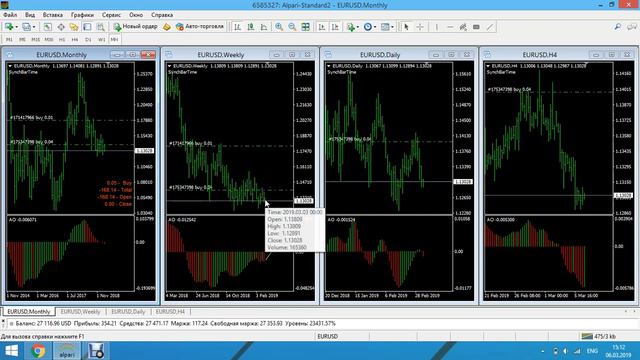Switch to the EURUSD.Weekly bottom tab
Screen dimensions: 640x360
pyautogui.click(x=80, y=312)
